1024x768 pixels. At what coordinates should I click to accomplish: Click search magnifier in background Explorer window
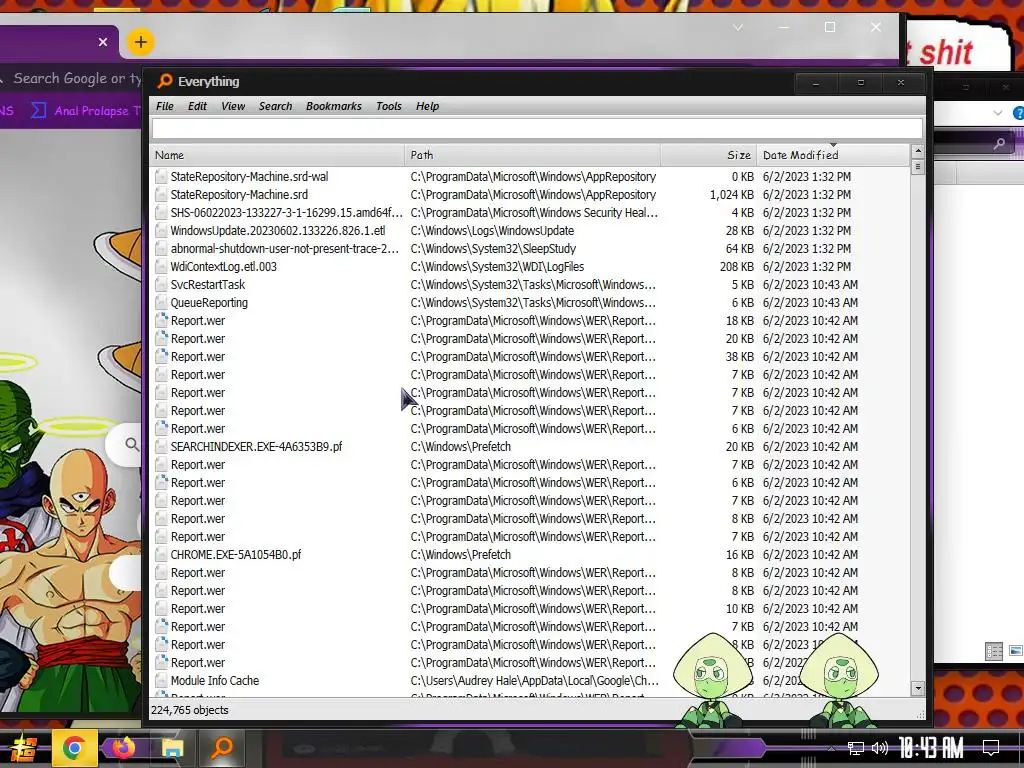click(x=999, y=143)
